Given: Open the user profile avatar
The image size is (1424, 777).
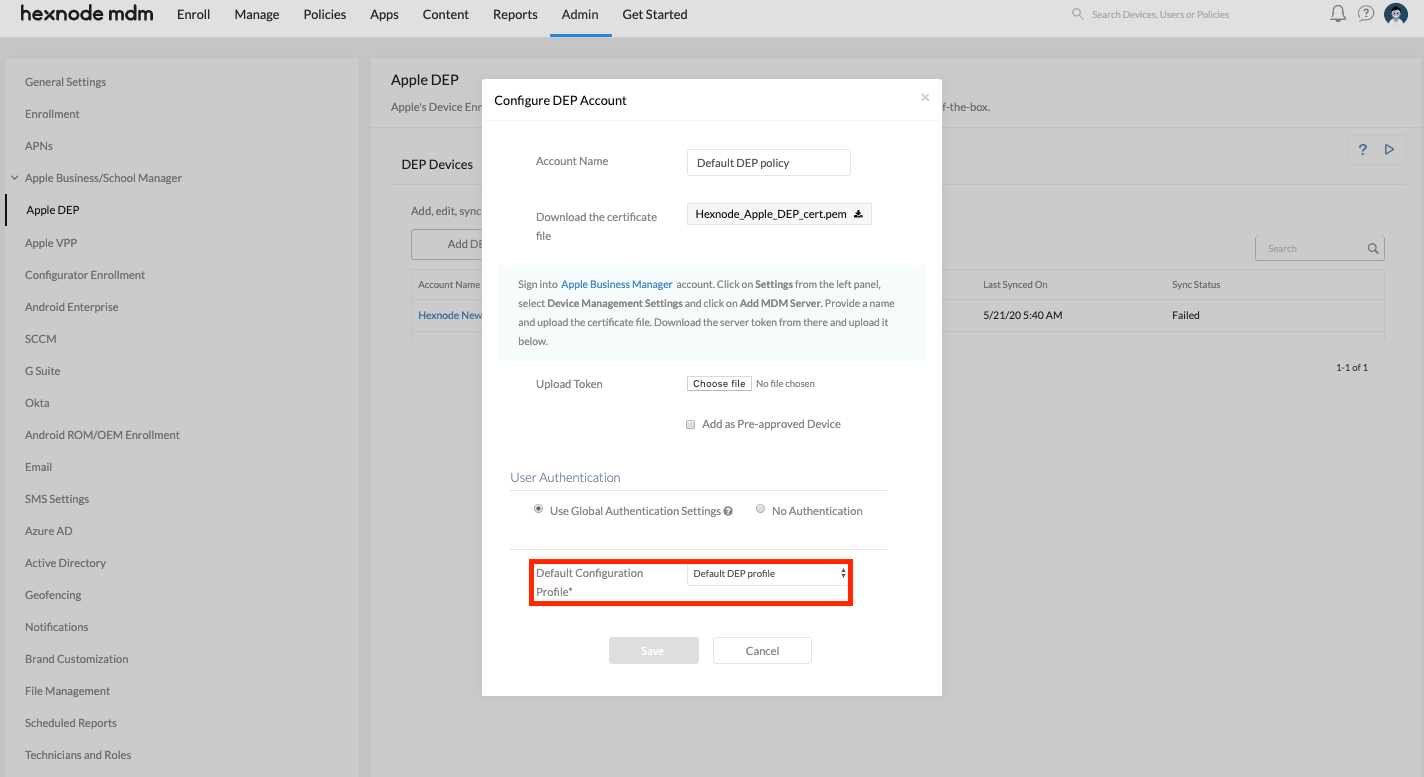Looking at the screenshot, I should pos(1396,14).
